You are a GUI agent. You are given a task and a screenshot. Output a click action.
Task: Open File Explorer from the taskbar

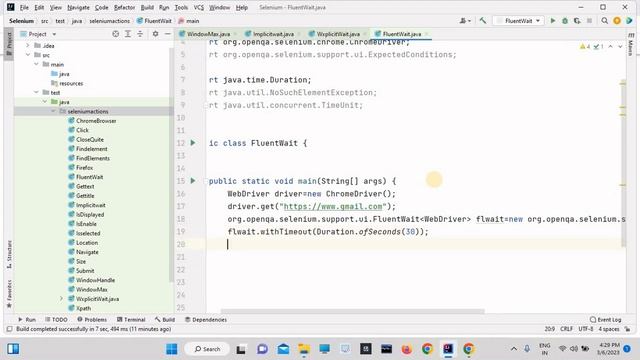coord(304,349)
